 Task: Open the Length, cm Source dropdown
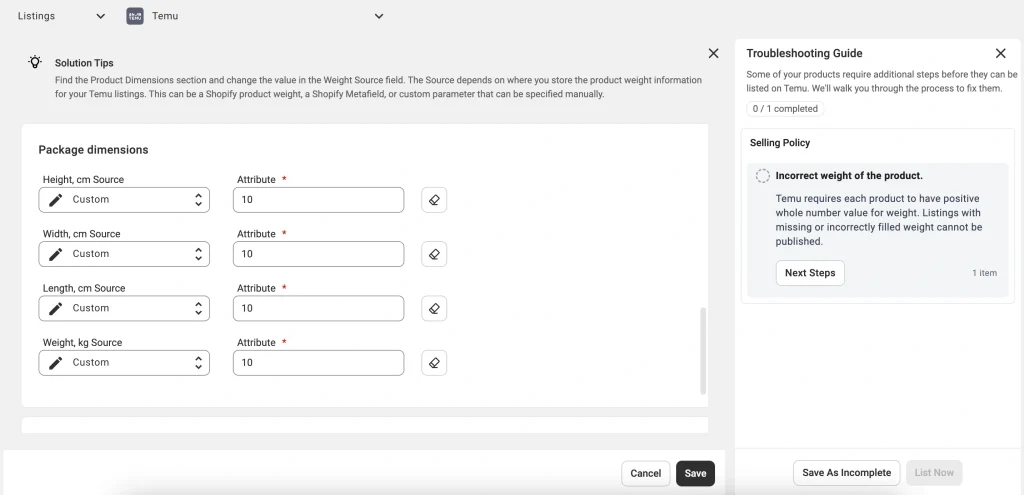124,308
